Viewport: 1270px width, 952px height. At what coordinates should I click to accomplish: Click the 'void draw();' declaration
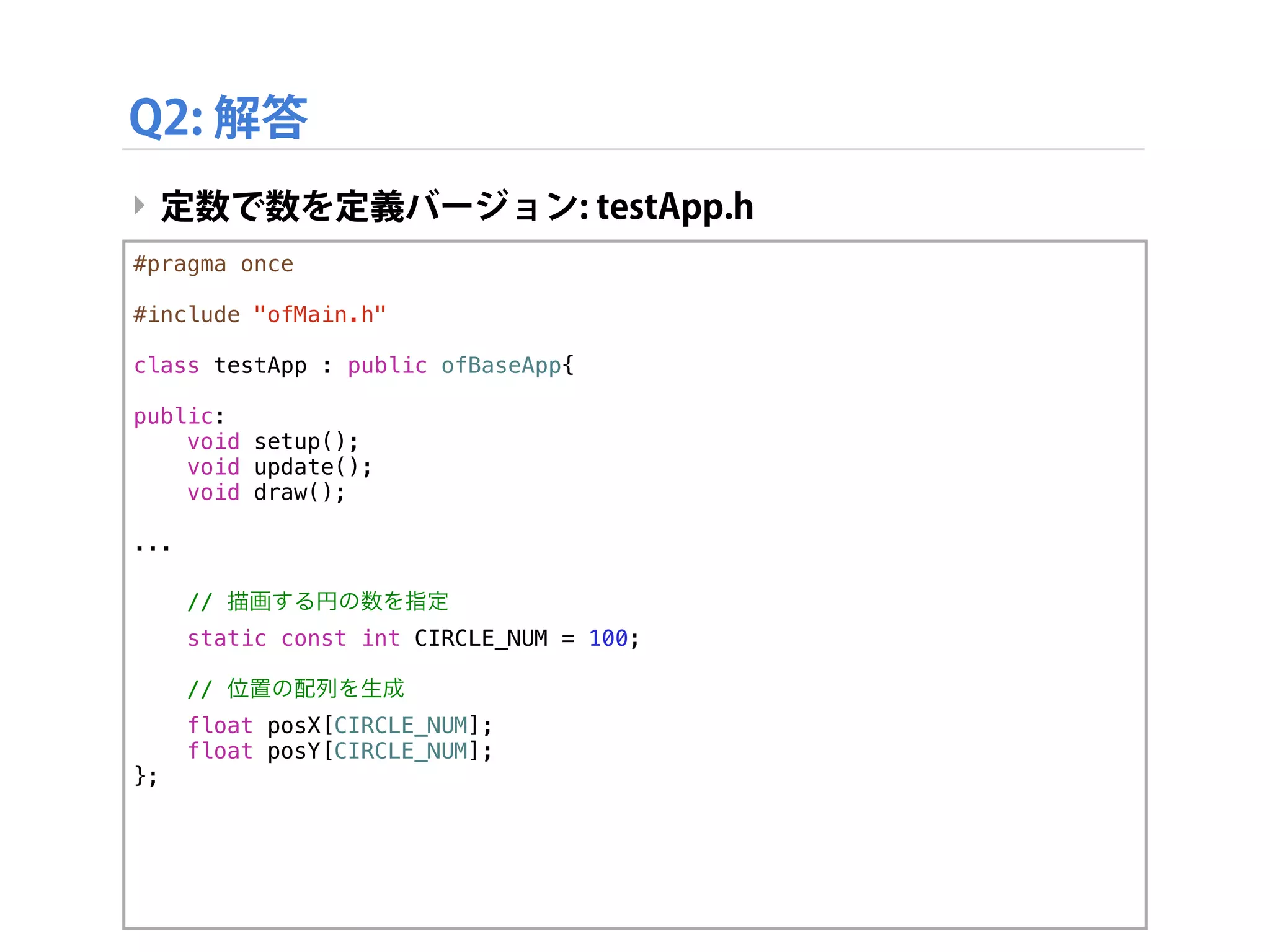click(267, 493)
